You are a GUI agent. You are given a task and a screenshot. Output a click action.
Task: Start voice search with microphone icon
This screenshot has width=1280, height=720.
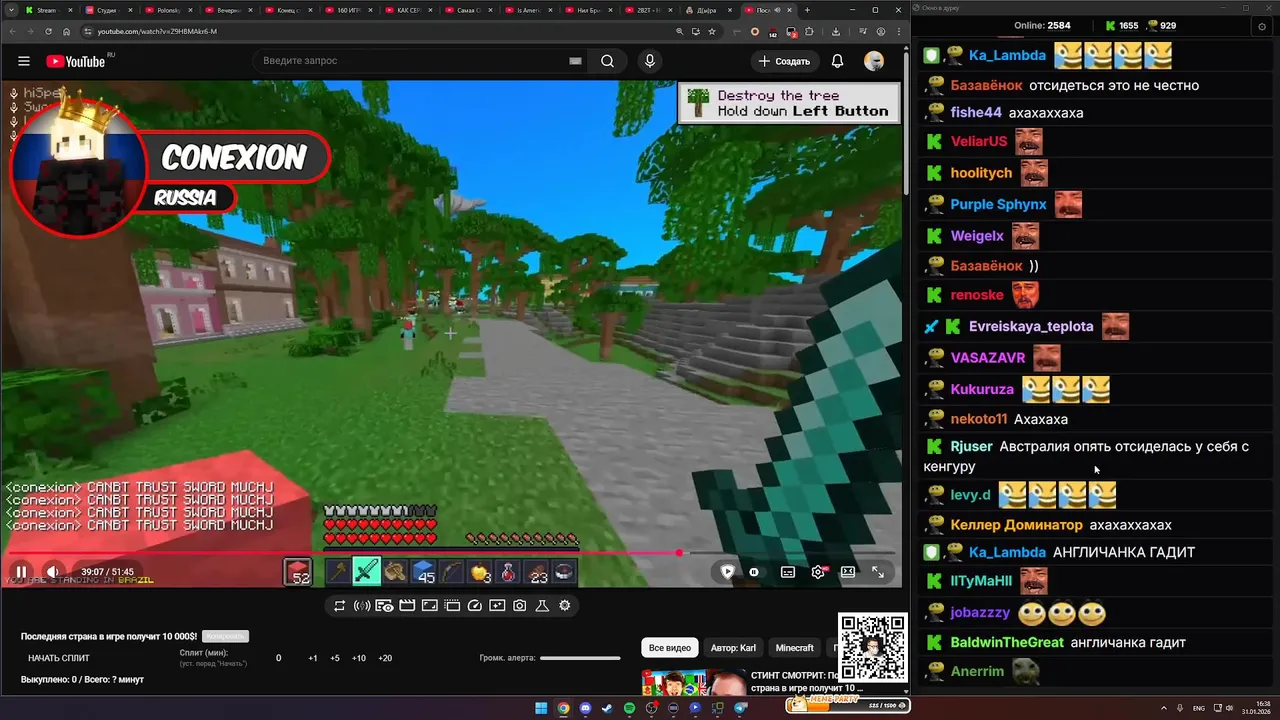pos(650,61)
